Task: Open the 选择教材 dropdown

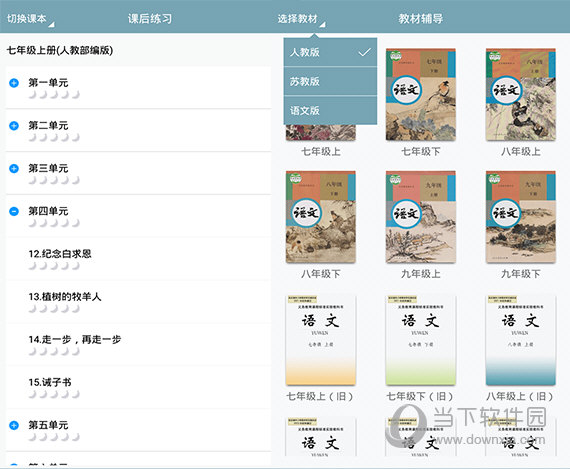Action: tap(301, 19)
